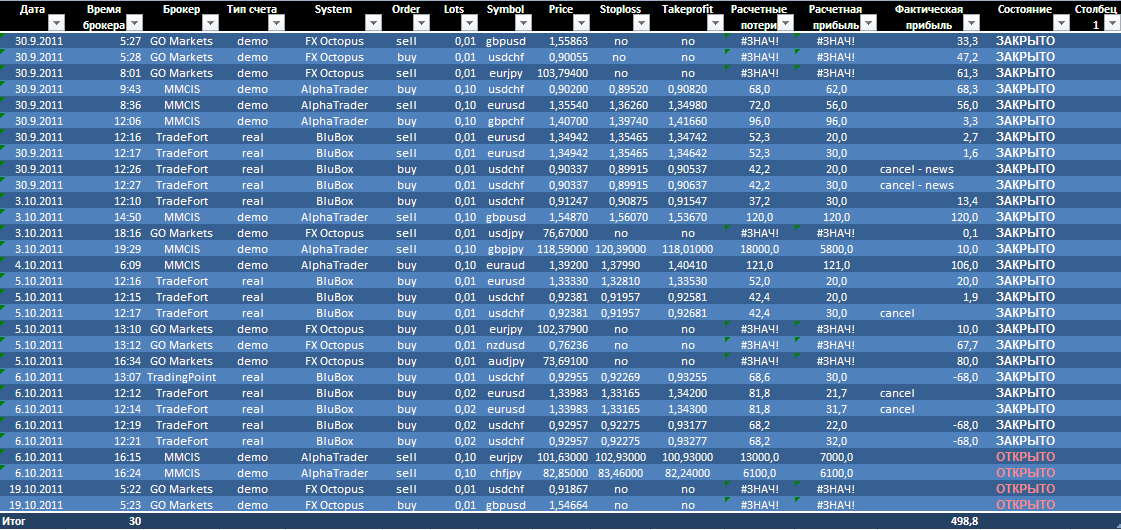
Task: Open the Stoploss column filter dropdown
Action: [641, 24]
